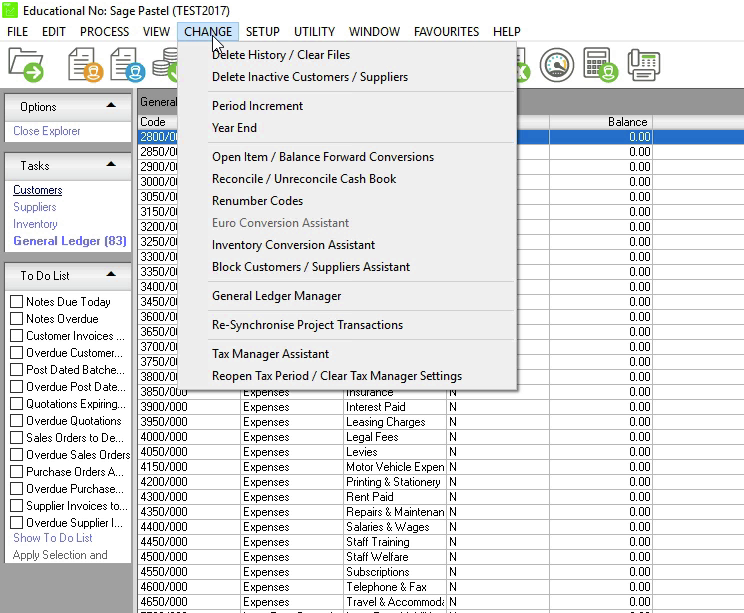Open the dashboard gauge icon

click(558, 66)
